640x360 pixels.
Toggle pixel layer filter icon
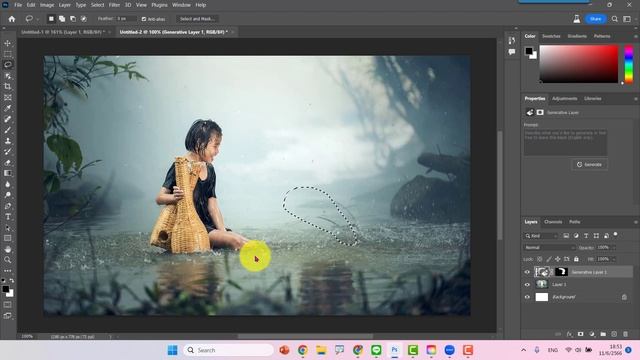[x=566, y=236]
